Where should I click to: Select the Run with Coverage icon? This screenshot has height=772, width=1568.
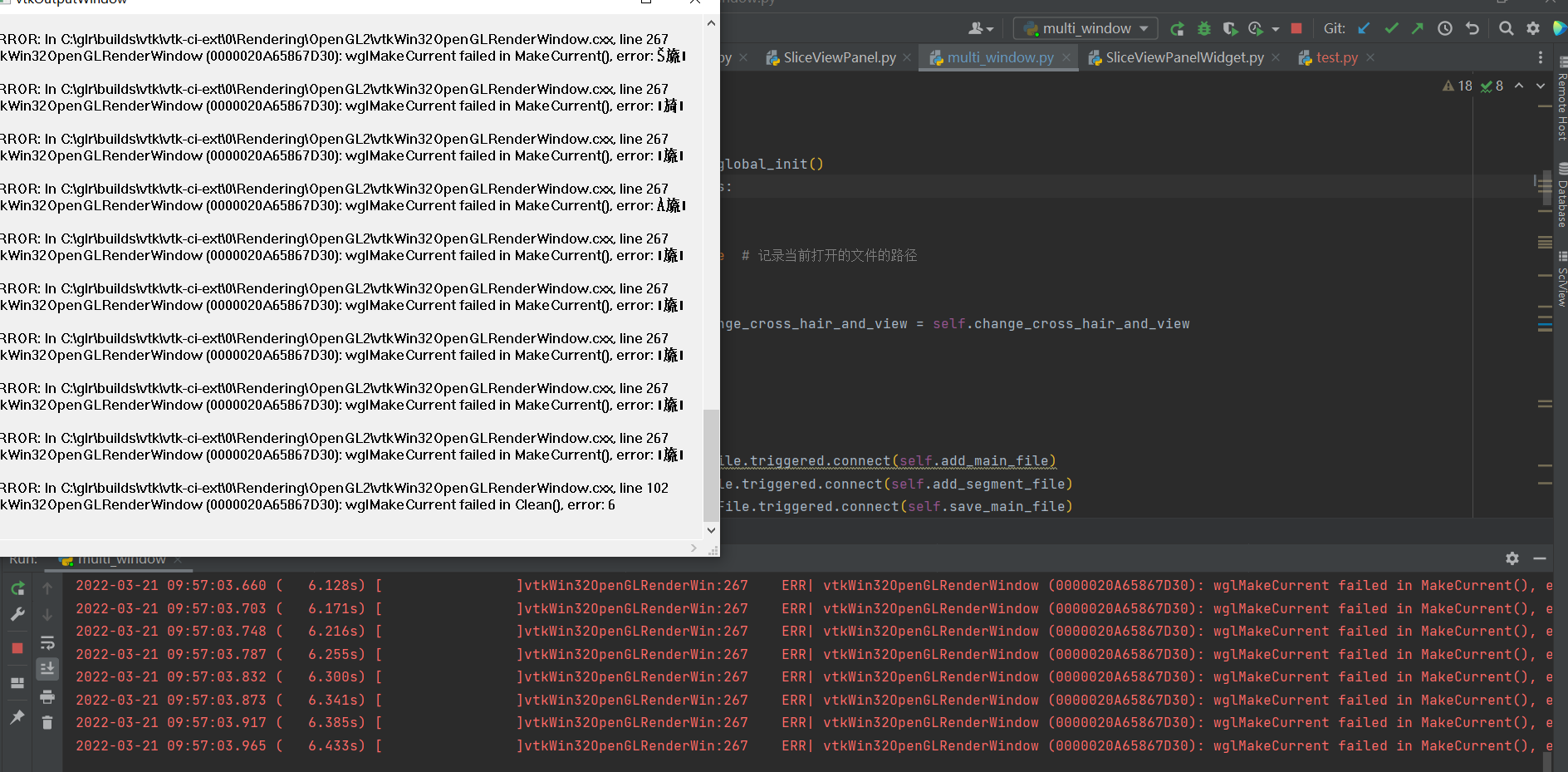point(1230,27)
